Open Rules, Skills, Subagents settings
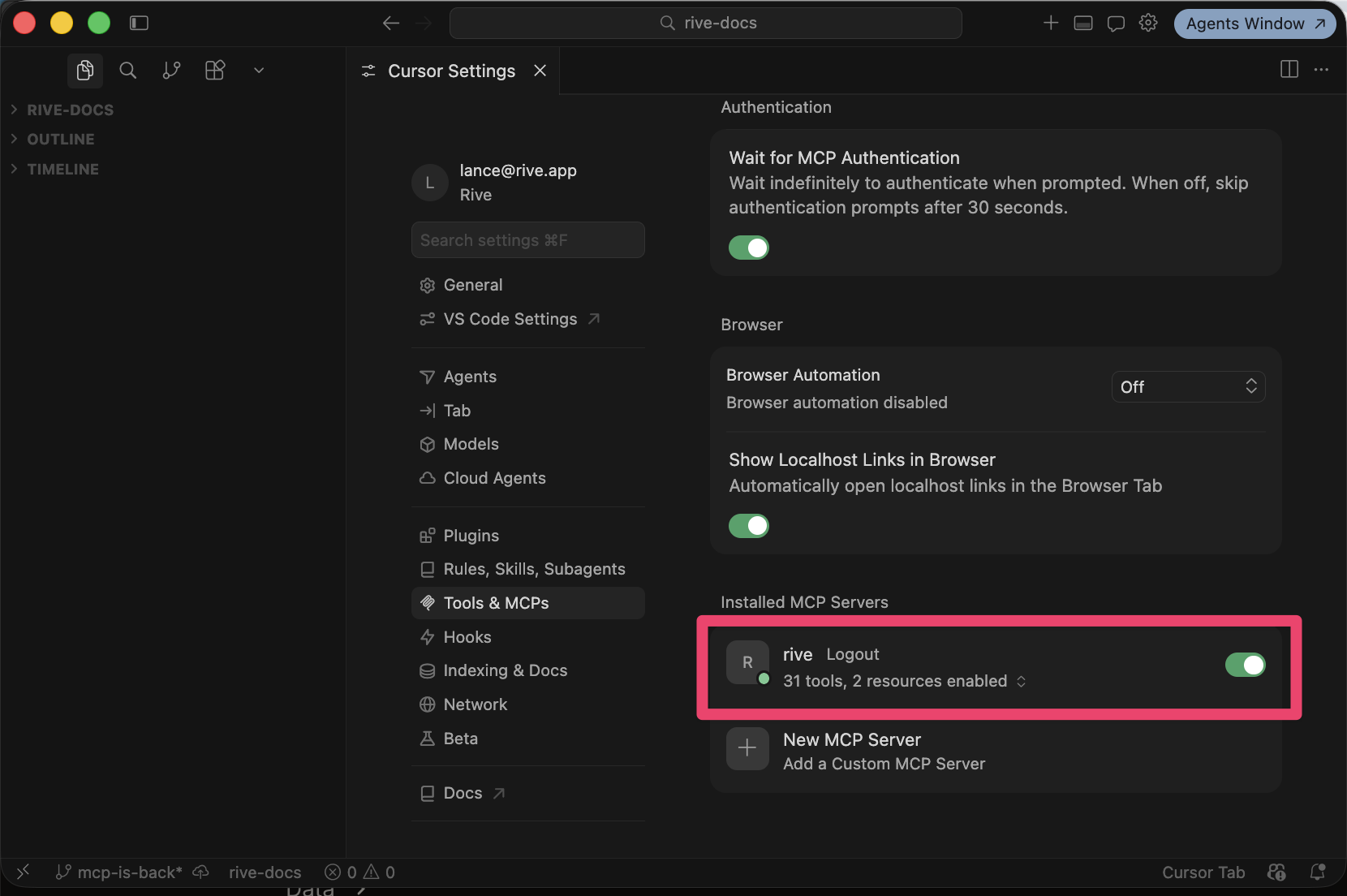 (x=528, y=569)
